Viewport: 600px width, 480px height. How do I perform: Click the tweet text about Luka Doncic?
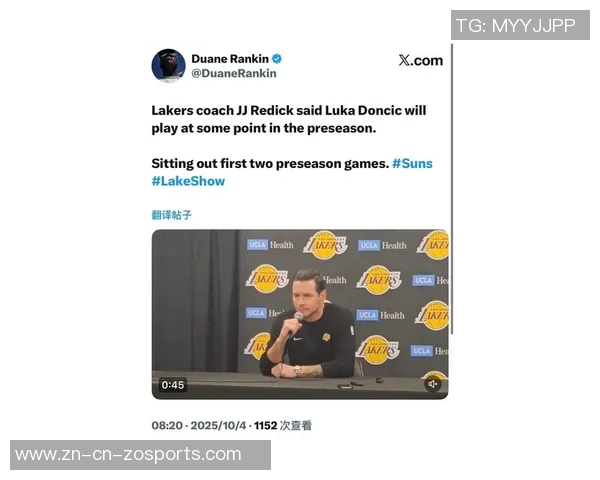tap(289, 119)
